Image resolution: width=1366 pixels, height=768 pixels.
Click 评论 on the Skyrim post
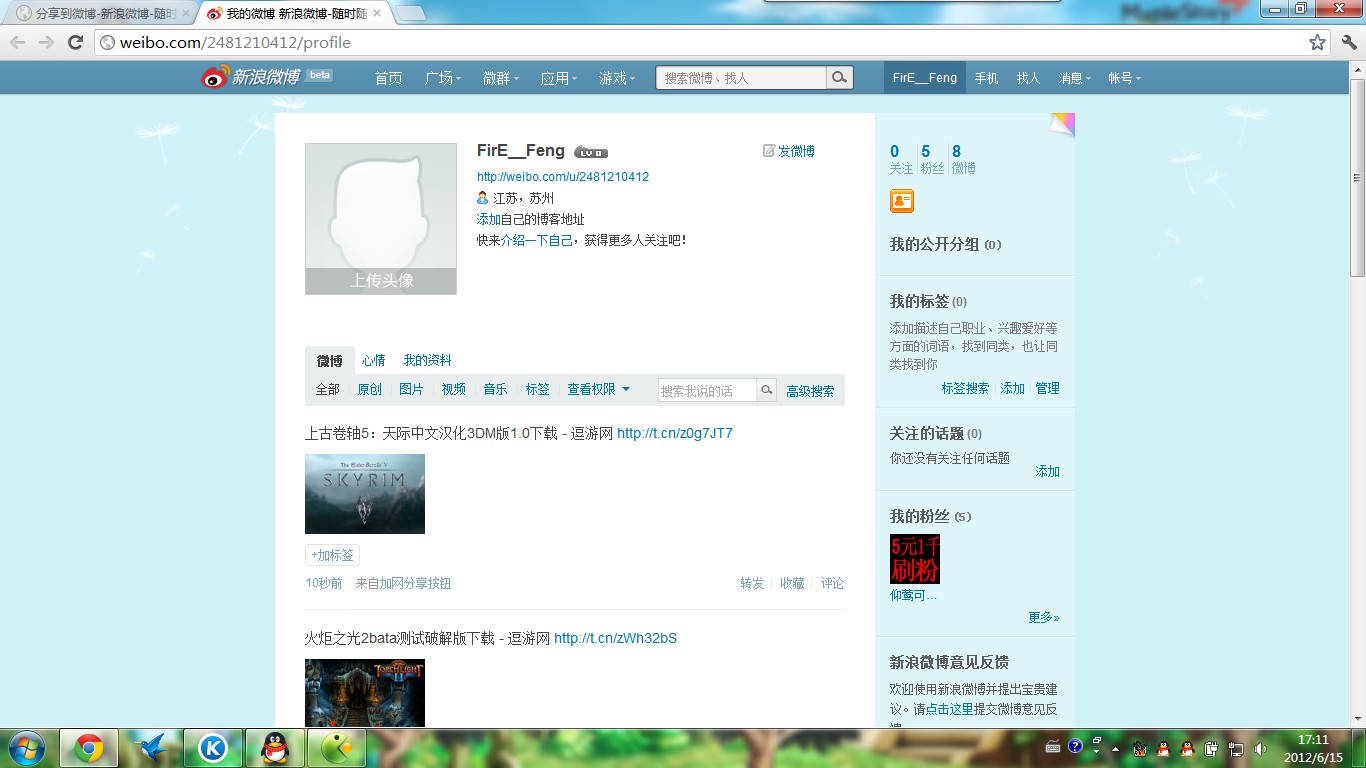pos(832,583)
